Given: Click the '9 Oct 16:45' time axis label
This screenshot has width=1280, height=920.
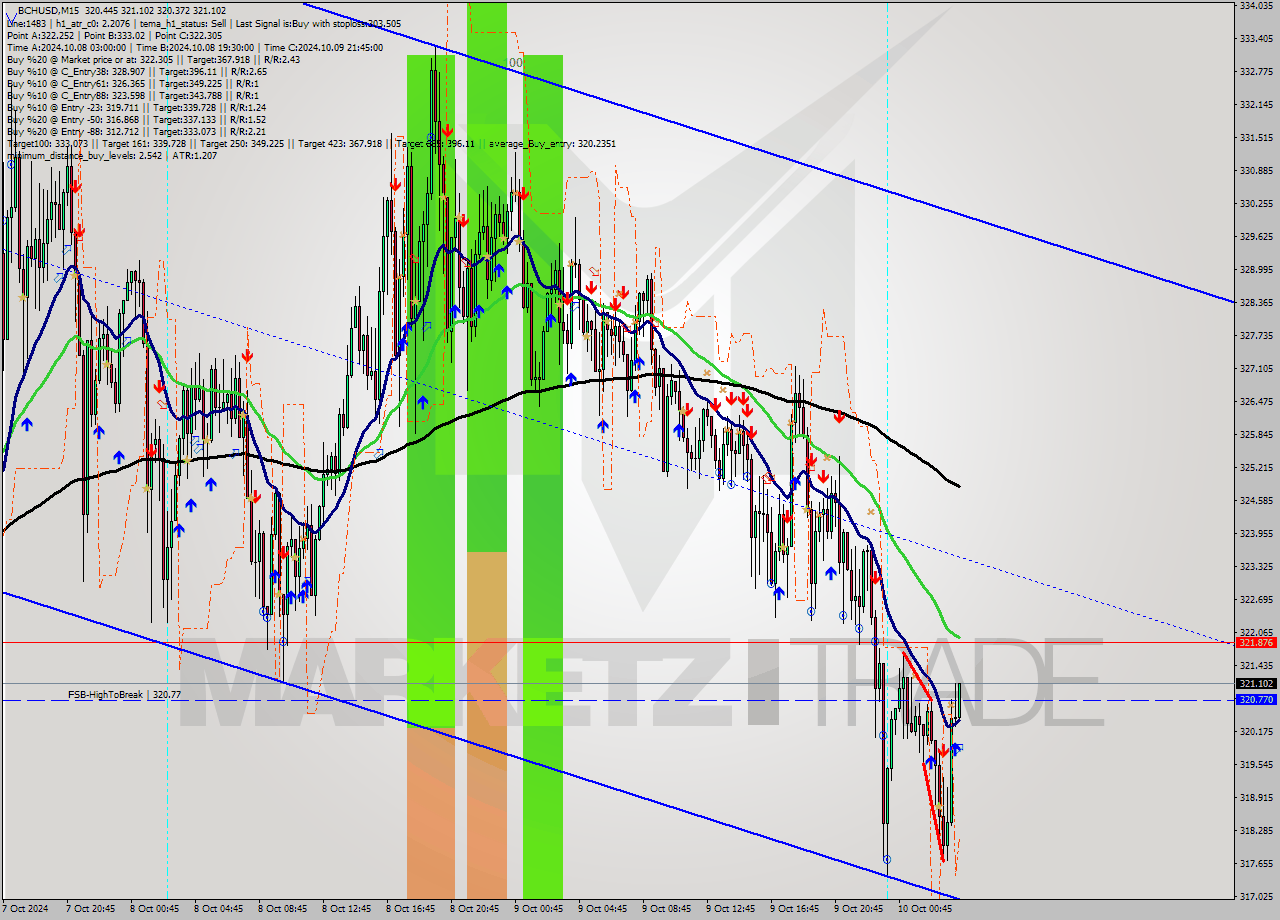Looking at the screenshot, I should click(x=795, y=910).
